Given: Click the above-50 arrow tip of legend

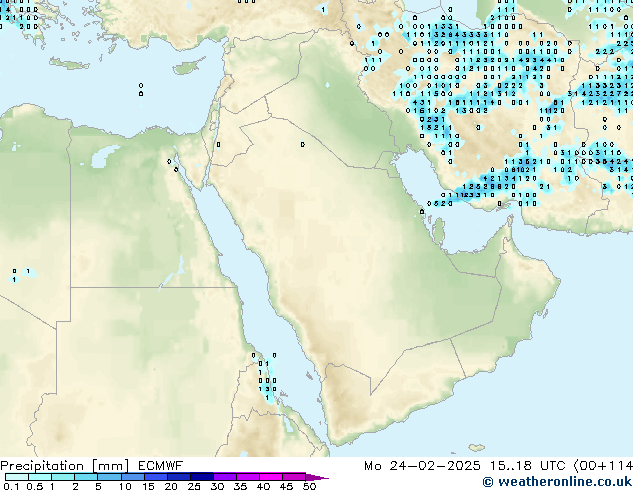Looking at the screenshot, I should click(317, 477).
